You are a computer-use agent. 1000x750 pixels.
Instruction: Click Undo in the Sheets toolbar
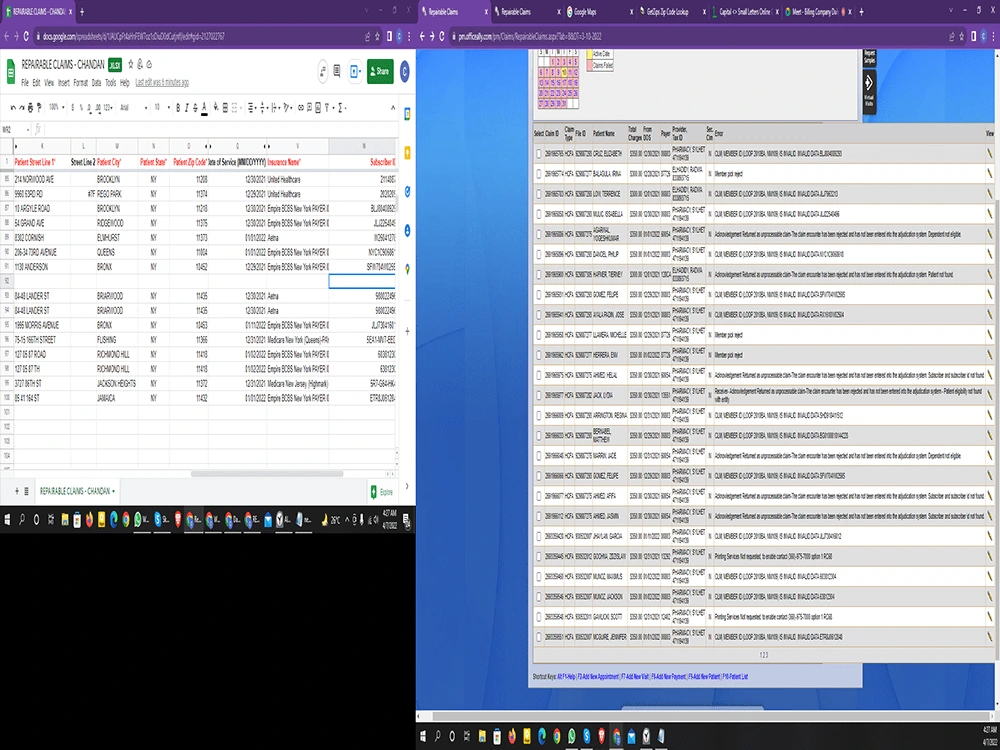(13, 108)
